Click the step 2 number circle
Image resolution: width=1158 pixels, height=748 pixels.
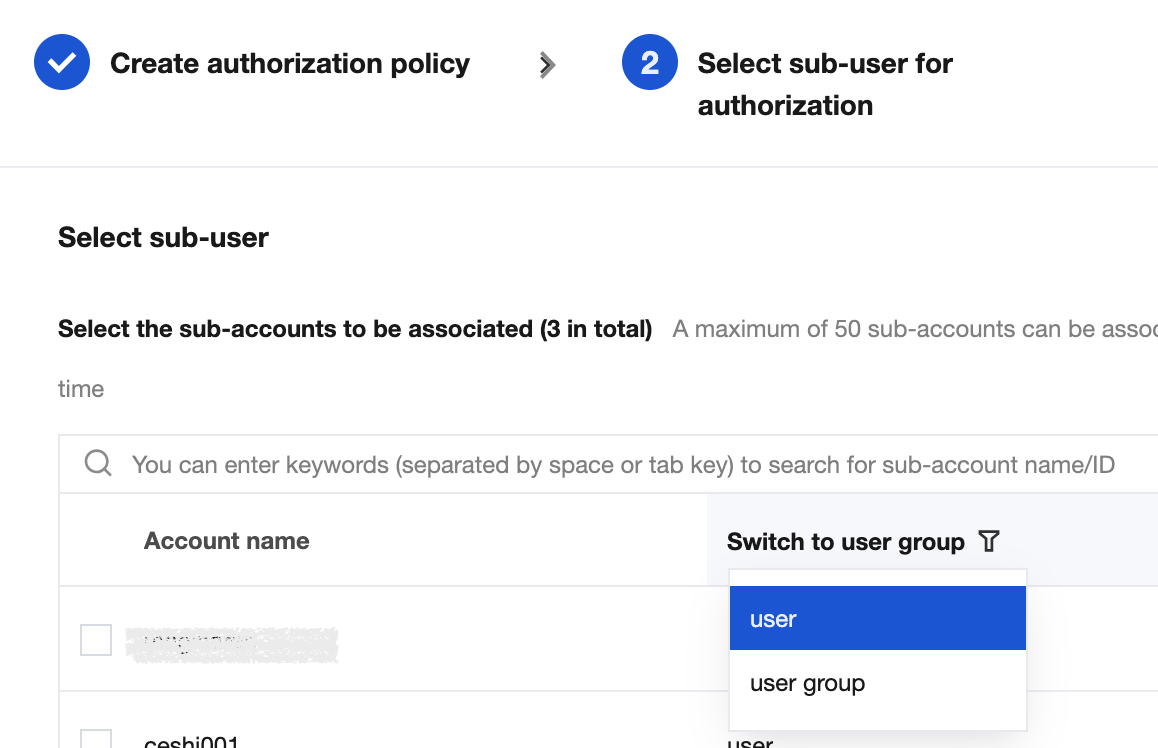point(650,63)
